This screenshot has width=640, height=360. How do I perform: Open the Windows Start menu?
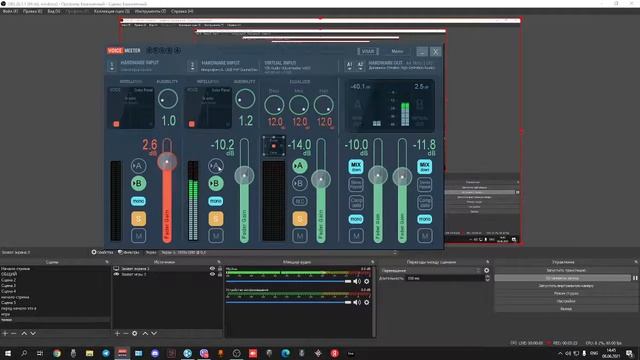[7, 353]
